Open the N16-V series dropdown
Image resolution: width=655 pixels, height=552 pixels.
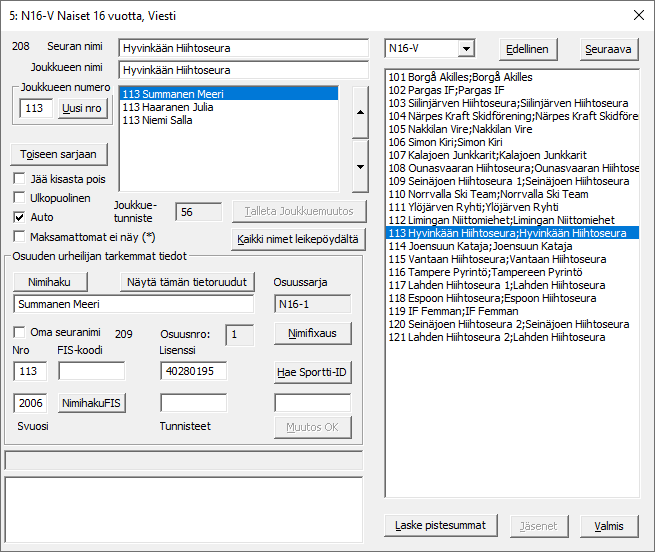pos(465,49)
